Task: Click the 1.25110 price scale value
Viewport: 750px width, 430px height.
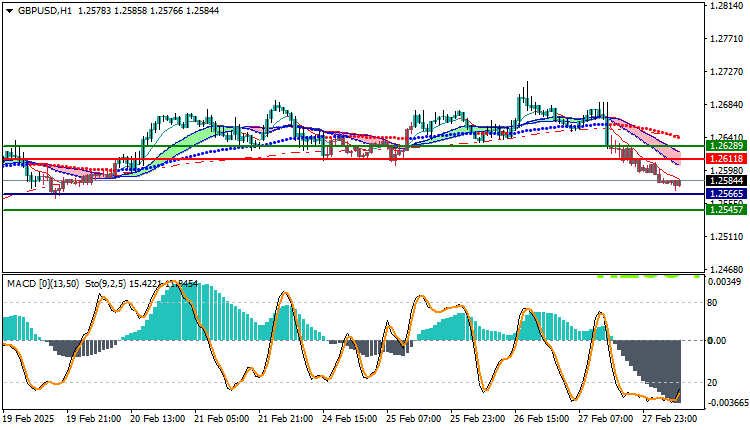Action: [727, 237]
